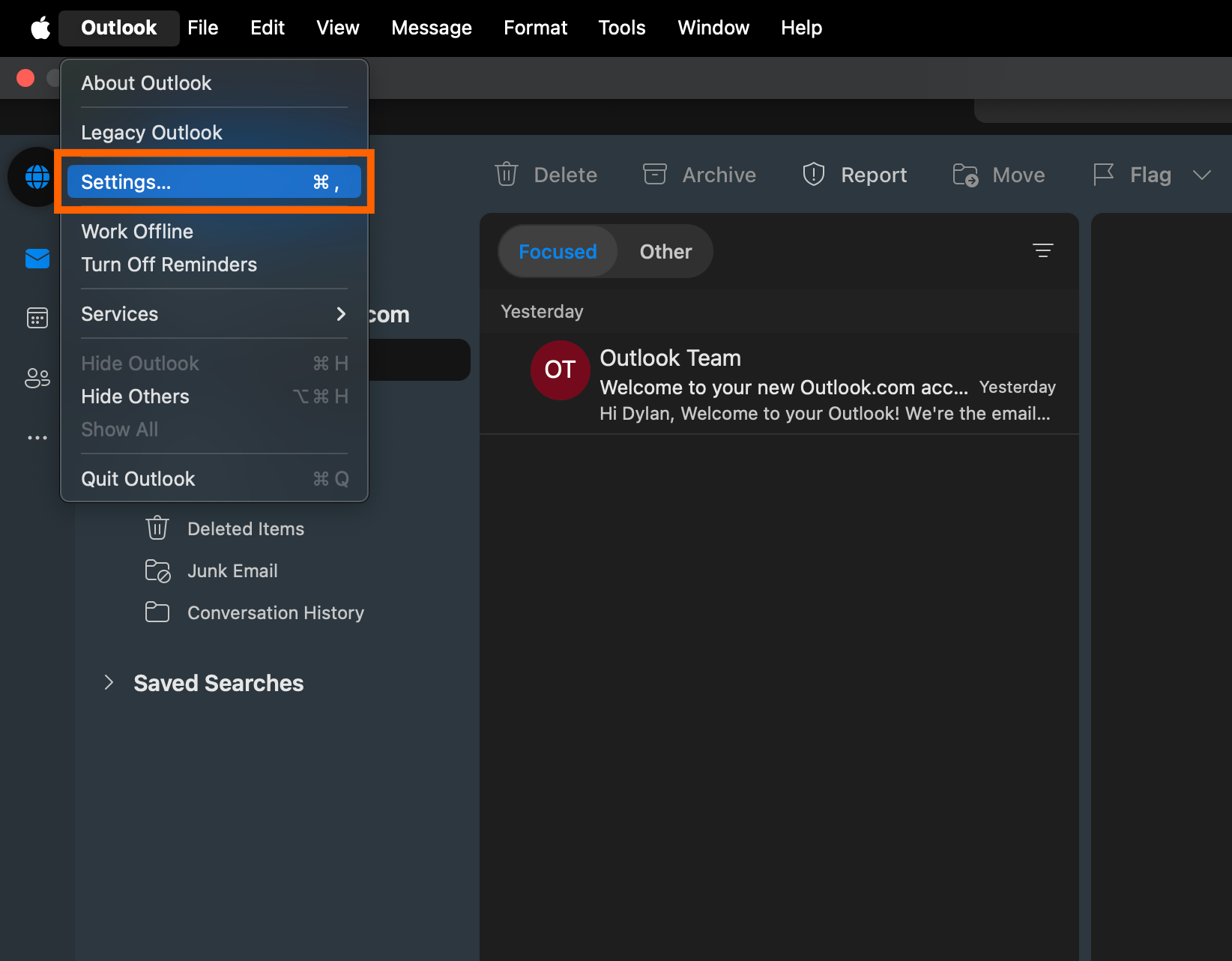The image size is (1232, 961).
Task: Select Work Offline menu item
Action: coord(214,232)
